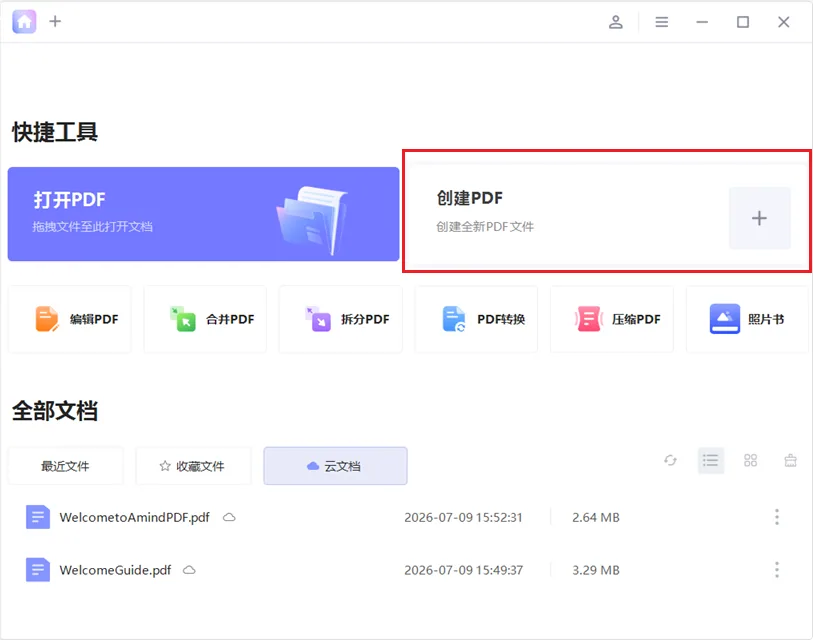Screen dimensions: 813x640
Task: Click the 3.29 MB size value
Action: 596,570
